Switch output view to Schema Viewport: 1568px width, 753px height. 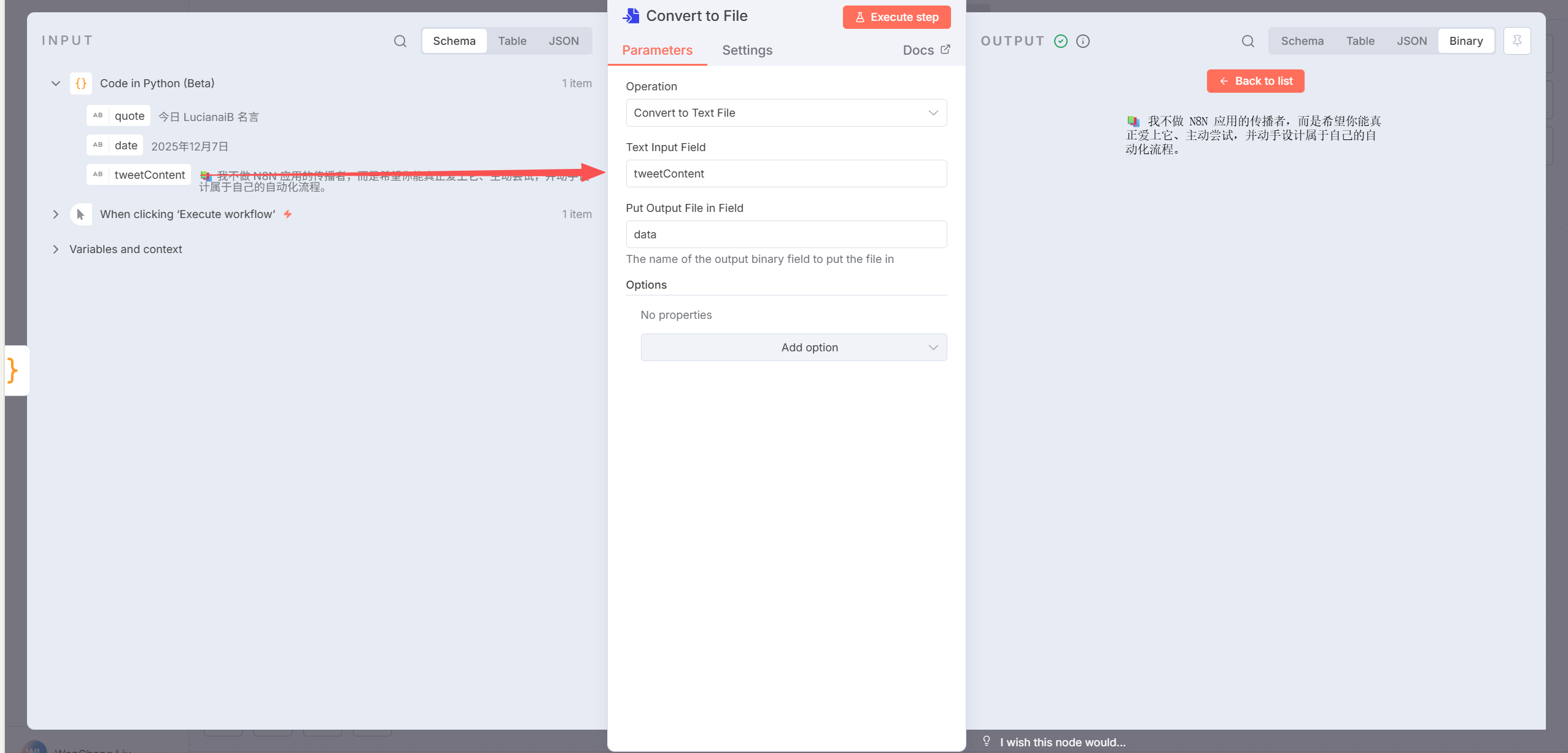[x=1302, y=41]
